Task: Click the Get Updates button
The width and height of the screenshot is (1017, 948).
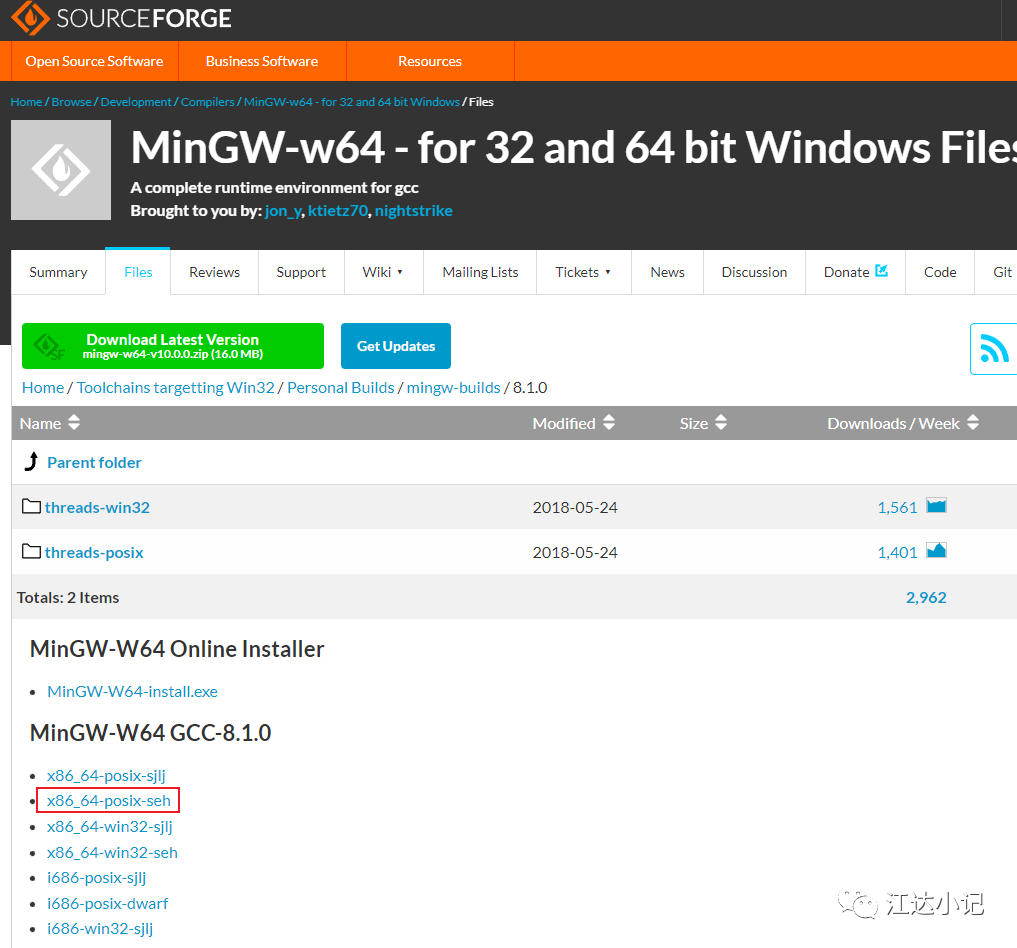Action: pyautogui.click(x=396, y=346)
